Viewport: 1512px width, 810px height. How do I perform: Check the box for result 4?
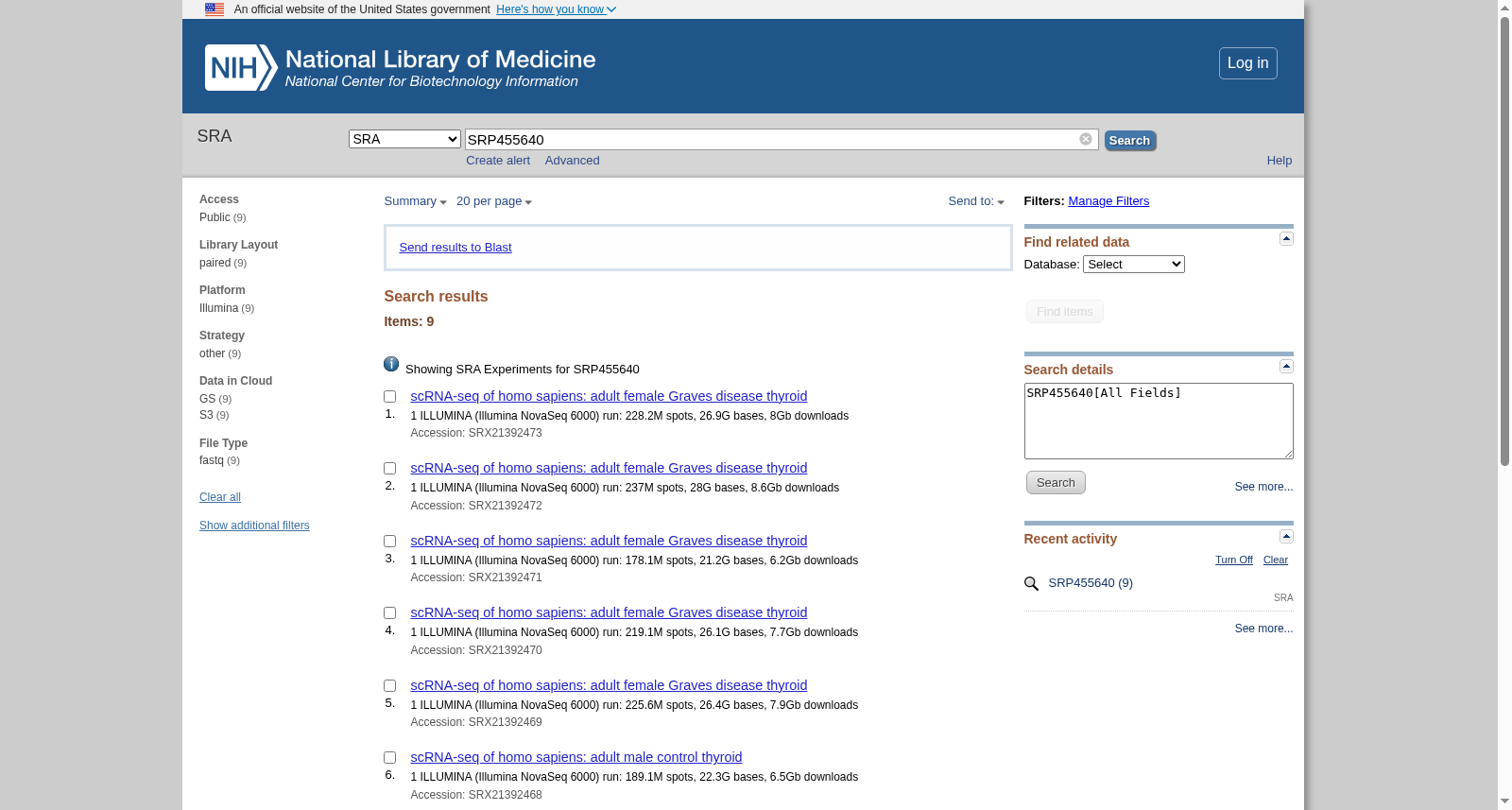tap(389, 613)
